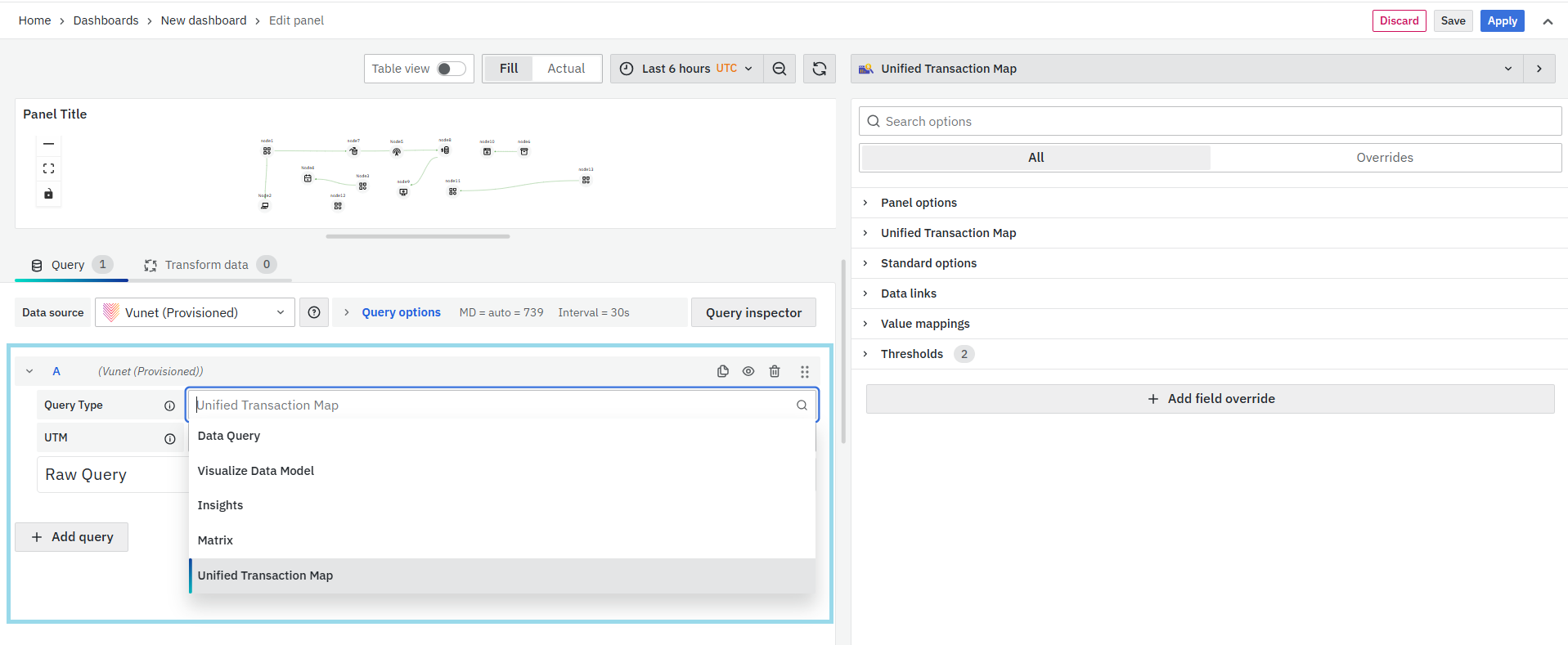Choose Insights from the Query Type list
The width and height of the screenshot is (1568, 645).
click(x=220, y=505)
